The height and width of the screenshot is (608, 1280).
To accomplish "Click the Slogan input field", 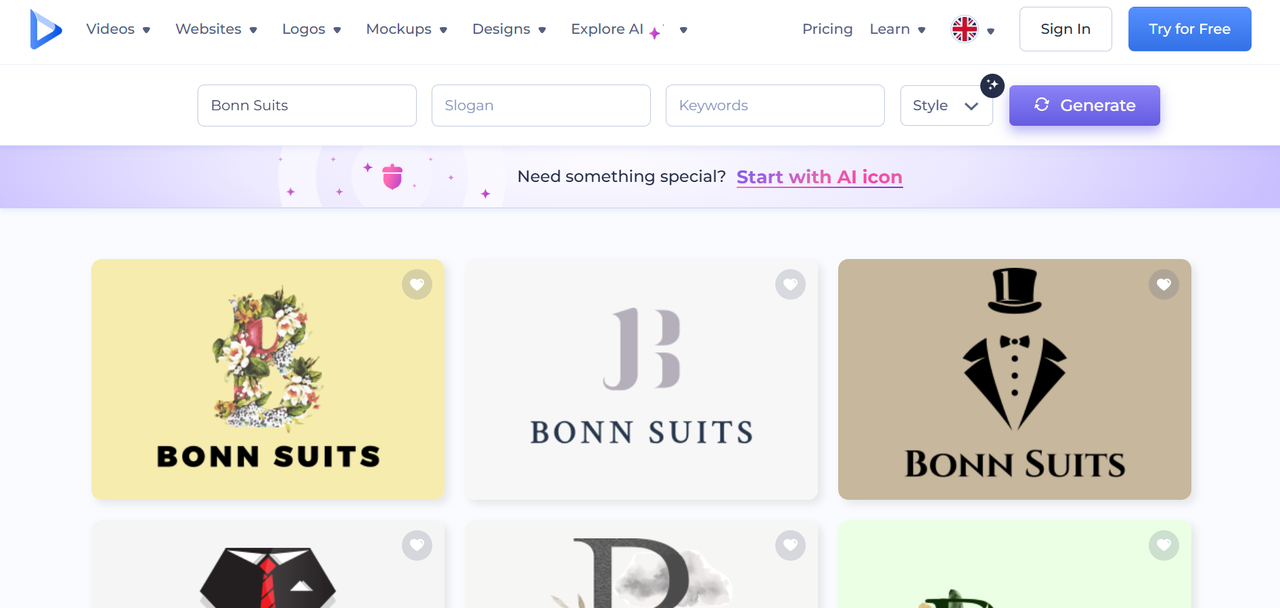I will click(541, 106).
